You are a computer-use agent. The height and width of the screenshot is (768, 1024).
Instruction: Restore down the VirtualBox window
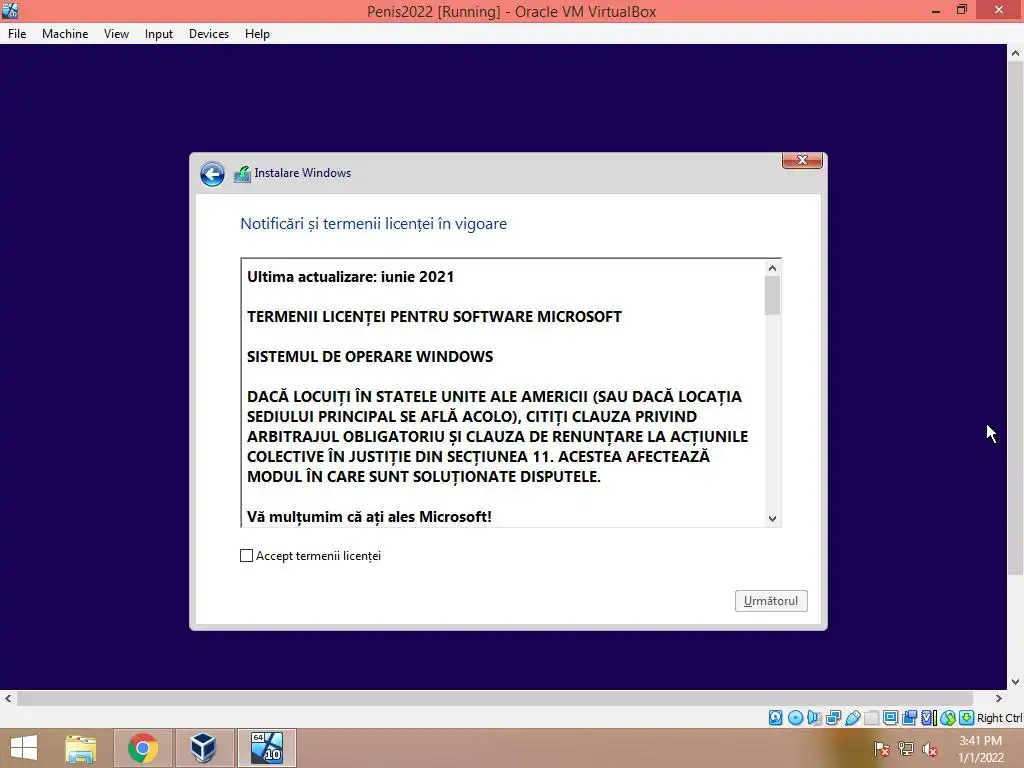pos(962,10)
